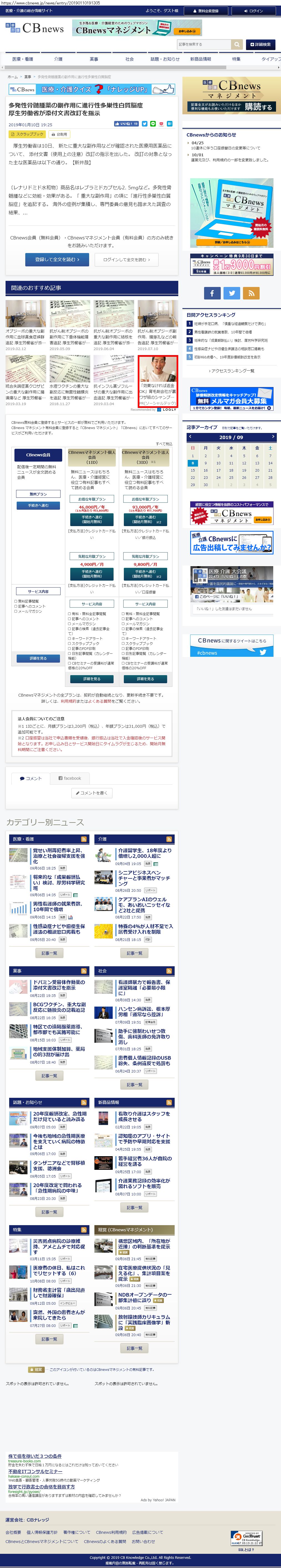Open お問い合わせ footer link

click(x=143, y=1541)
